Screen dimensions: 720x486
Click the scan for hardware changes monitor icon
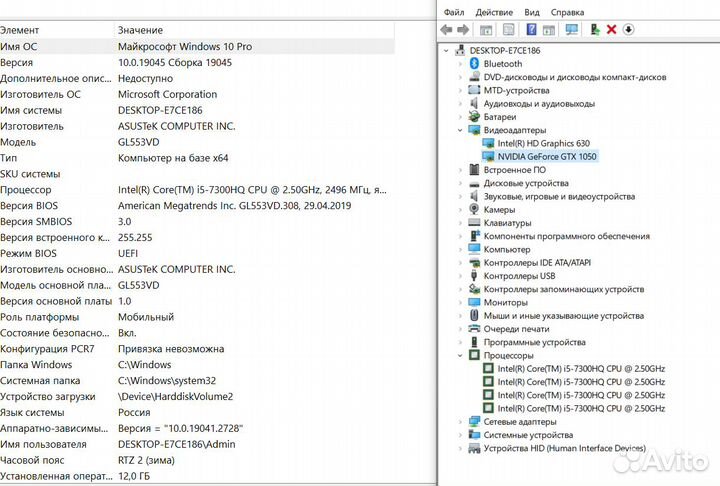pos(571,30)
